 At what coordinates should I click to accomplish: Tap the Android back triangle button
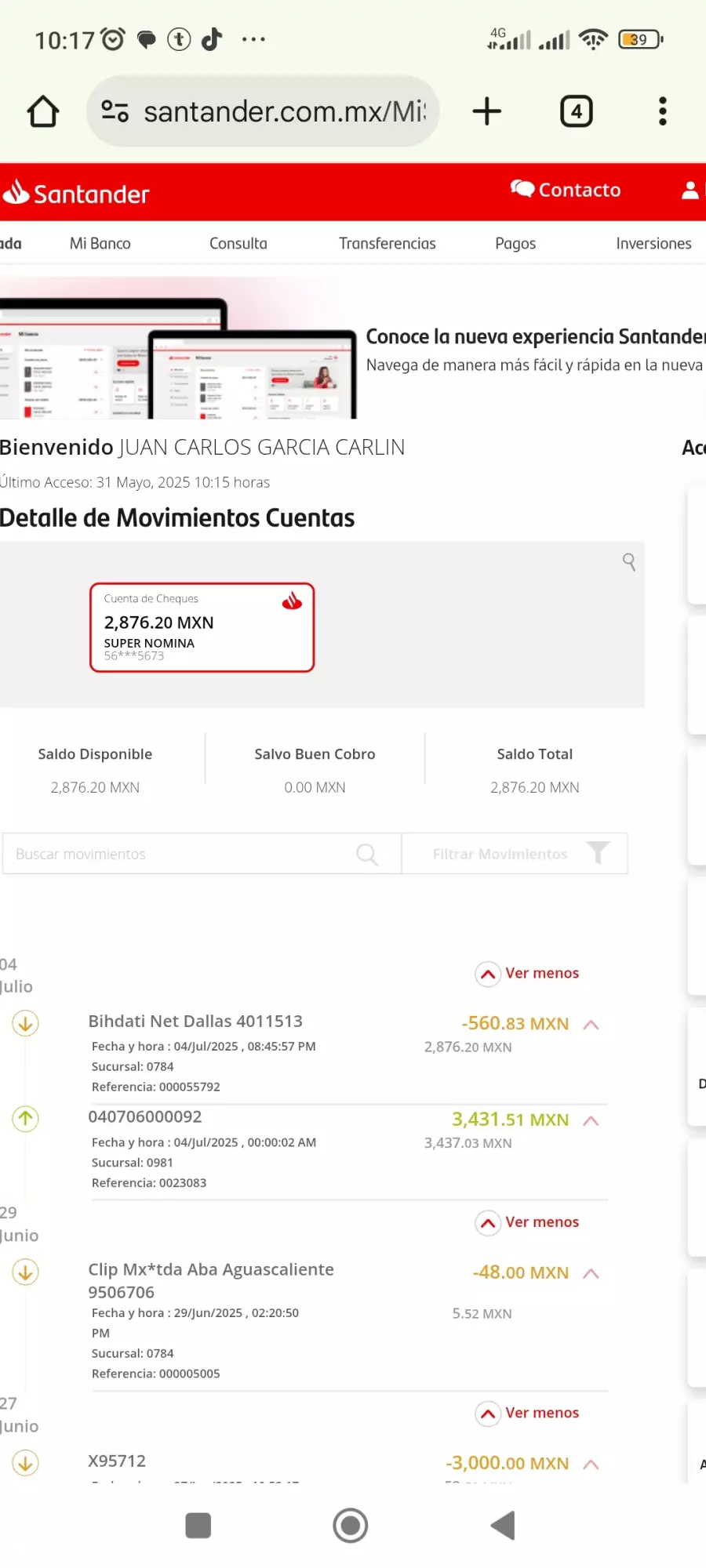coord(503,1526)
